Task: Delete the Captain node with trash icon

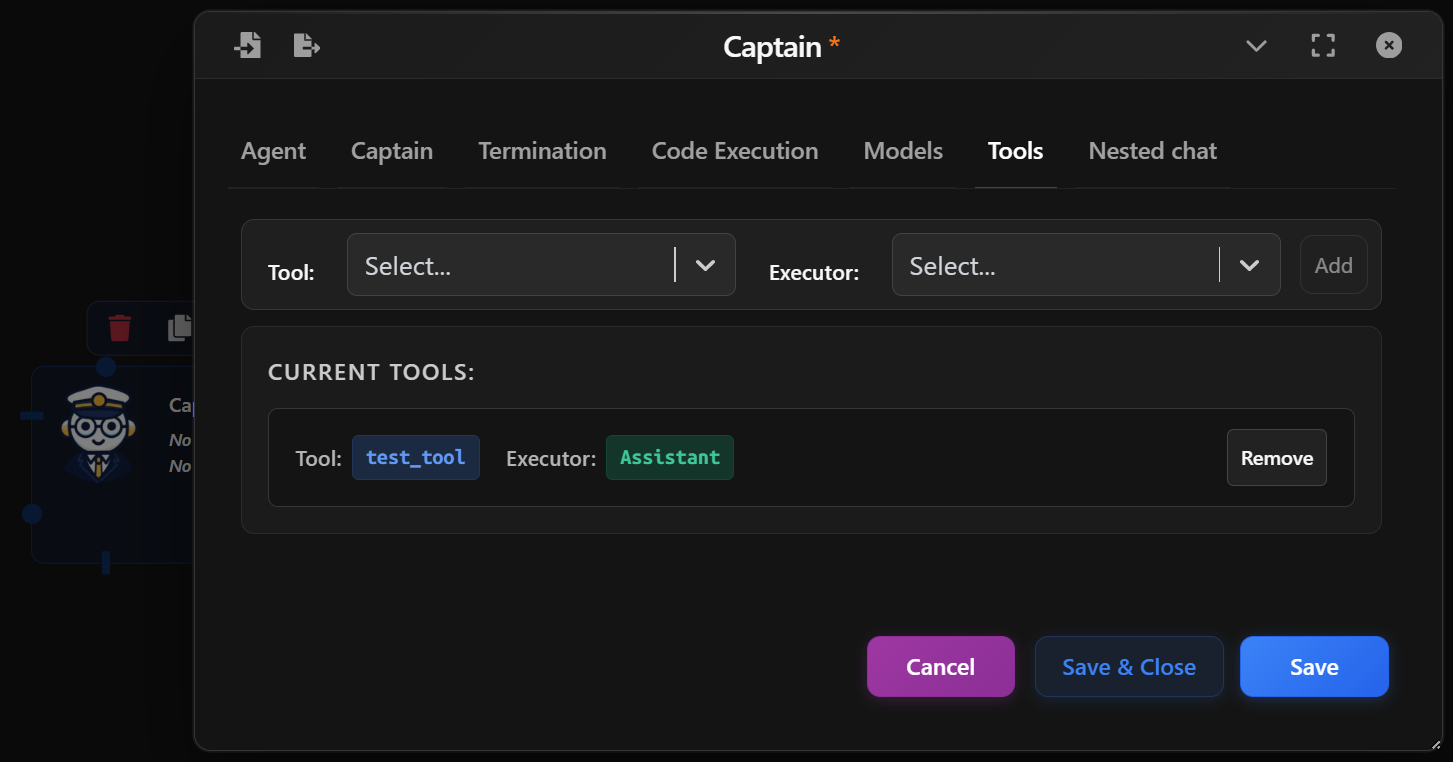Action: (x=119, y=328)
